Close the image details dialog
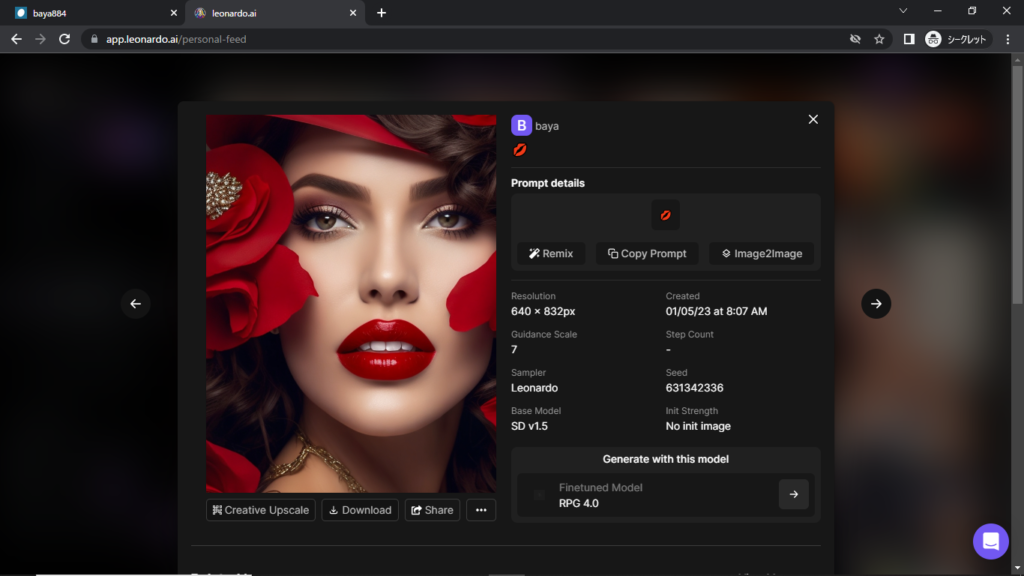This screenshot has width=1024, height=576. click(x=813, y=119)
